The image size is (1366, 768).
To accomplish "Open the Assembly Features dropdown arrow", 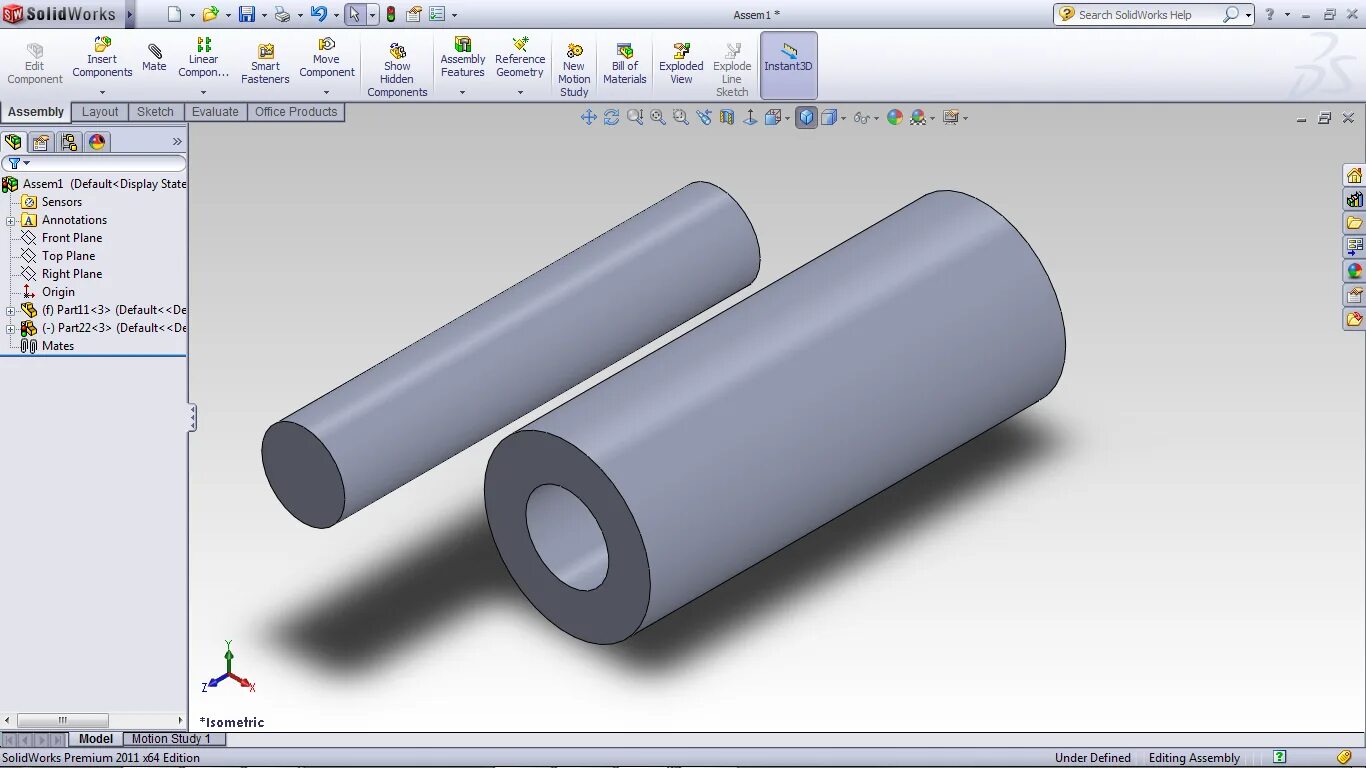I will (x=462, y=93).
